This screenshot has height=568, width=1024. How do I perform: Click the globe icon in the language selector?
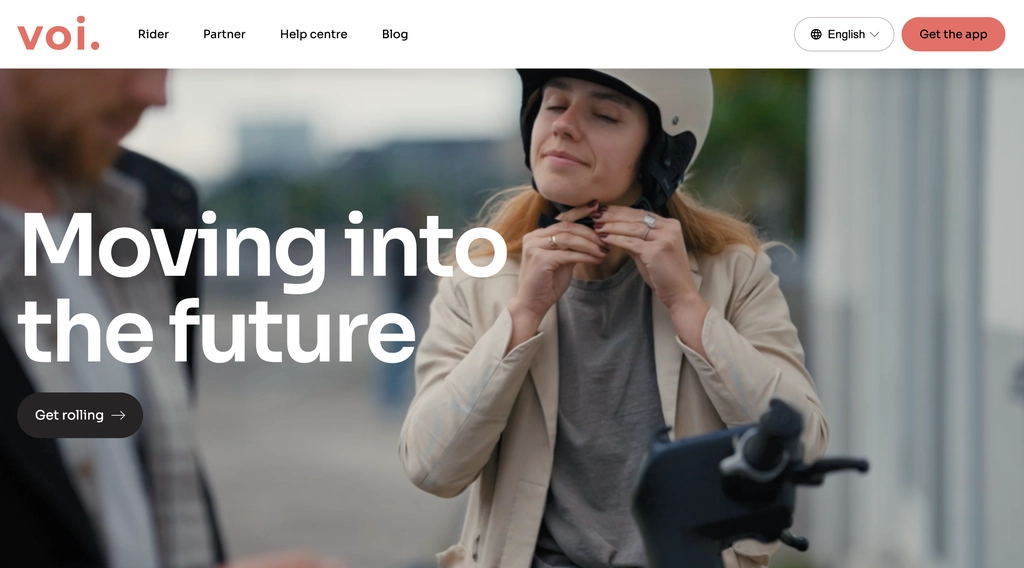tap(816, 35)
